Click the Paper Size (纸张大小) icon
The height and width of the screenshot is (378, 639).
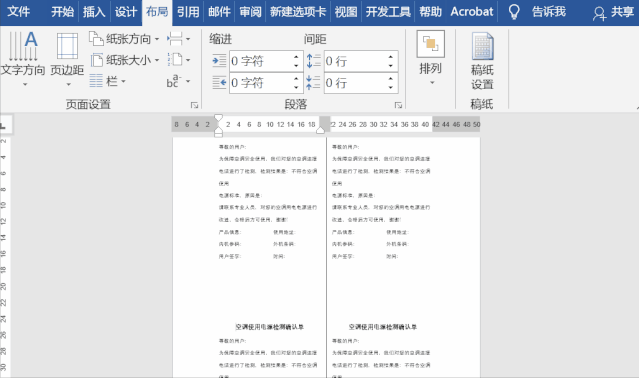pyautogui.click(x=97, y=60)
